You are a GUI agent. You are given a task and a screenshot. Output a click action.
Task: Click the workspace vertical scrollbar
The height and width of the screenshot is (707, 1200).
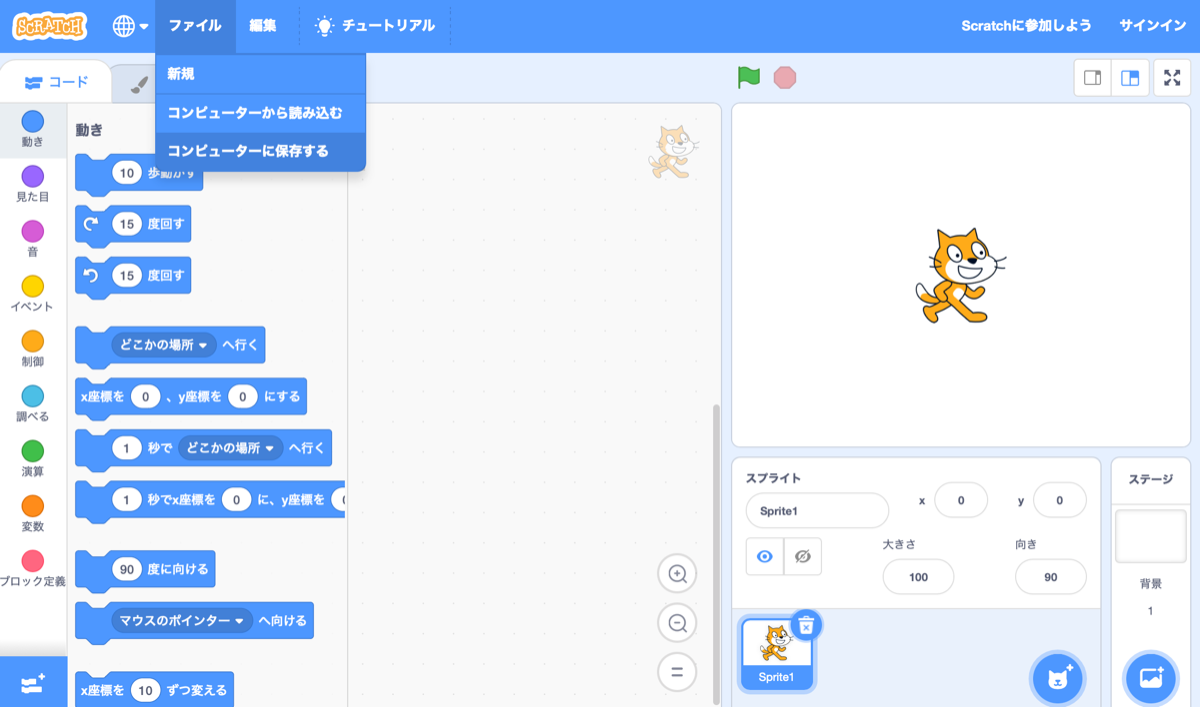click(716, 553)
